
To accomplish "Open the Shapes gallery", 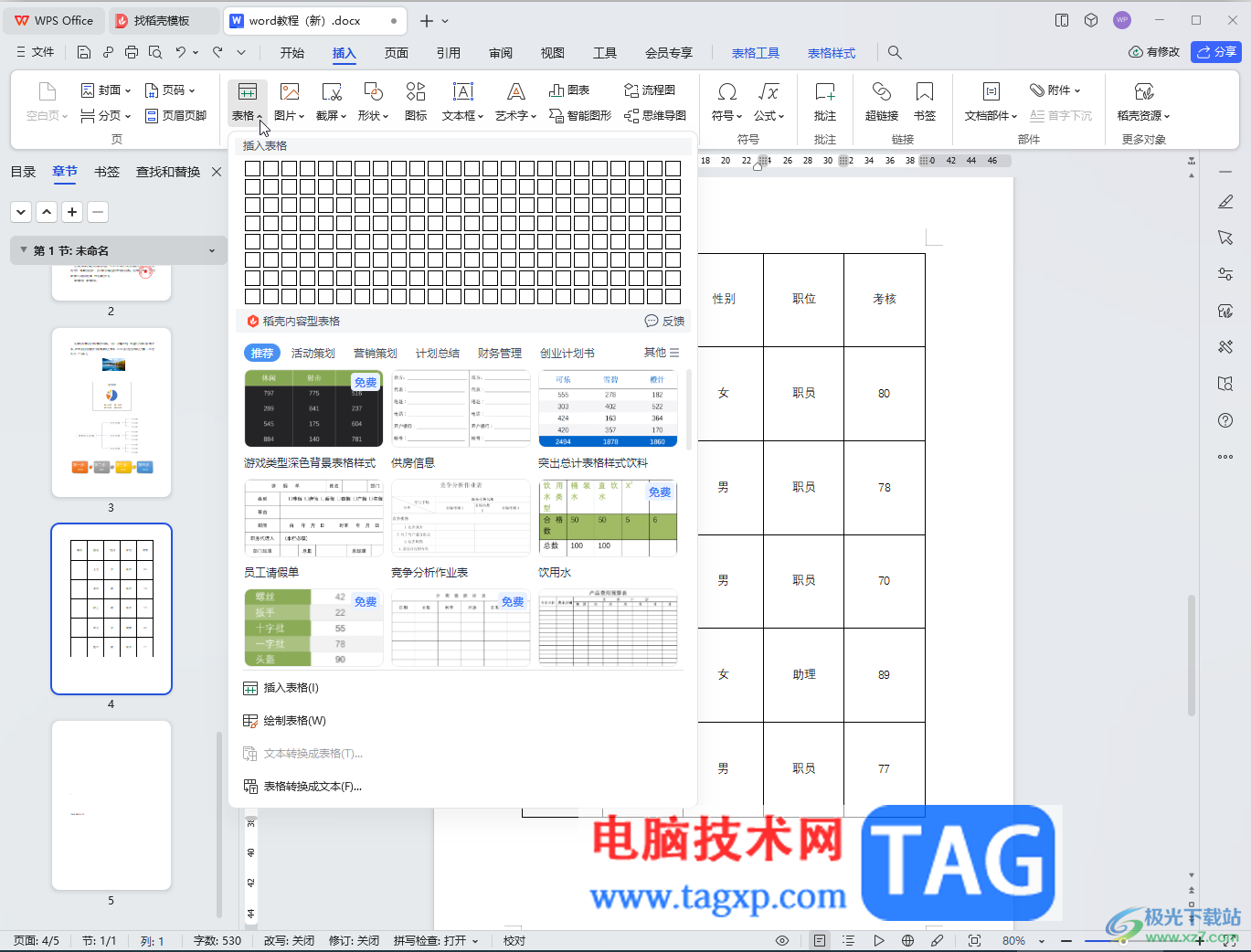I will (x=373, y=101).
